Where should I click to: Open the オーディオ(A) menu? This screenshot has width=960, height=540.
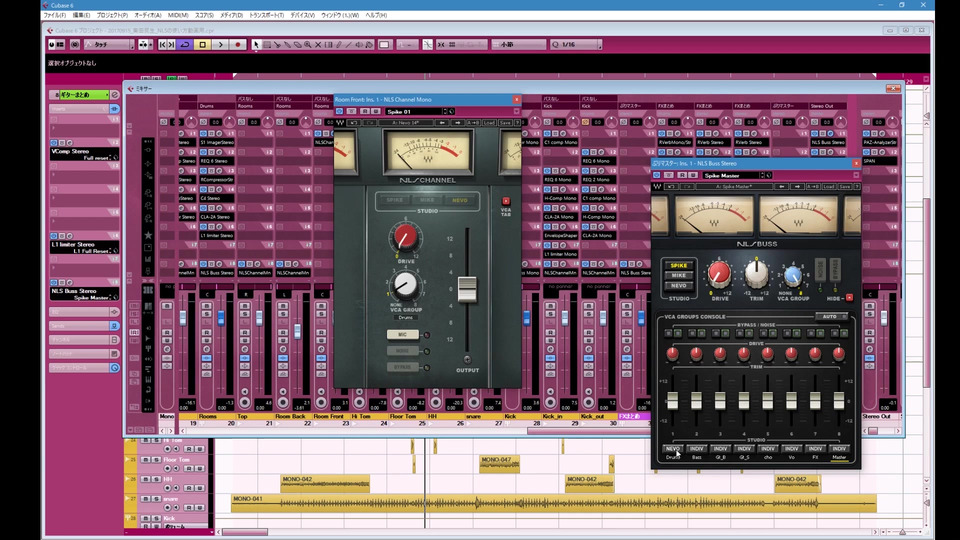(148, 15)
